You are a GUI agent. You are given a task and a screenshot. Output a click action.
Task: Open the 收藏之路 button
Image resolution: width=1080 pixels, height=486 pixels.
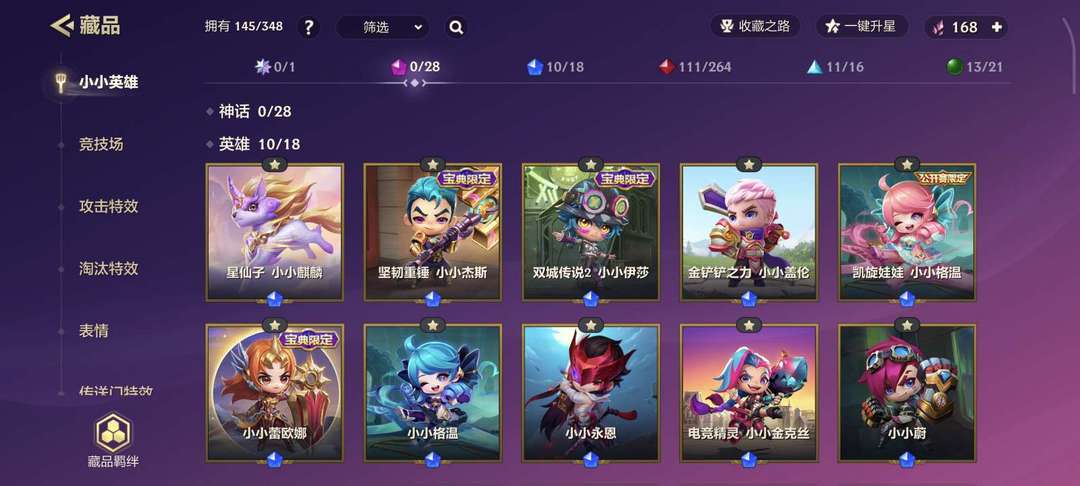pos(756,27)
